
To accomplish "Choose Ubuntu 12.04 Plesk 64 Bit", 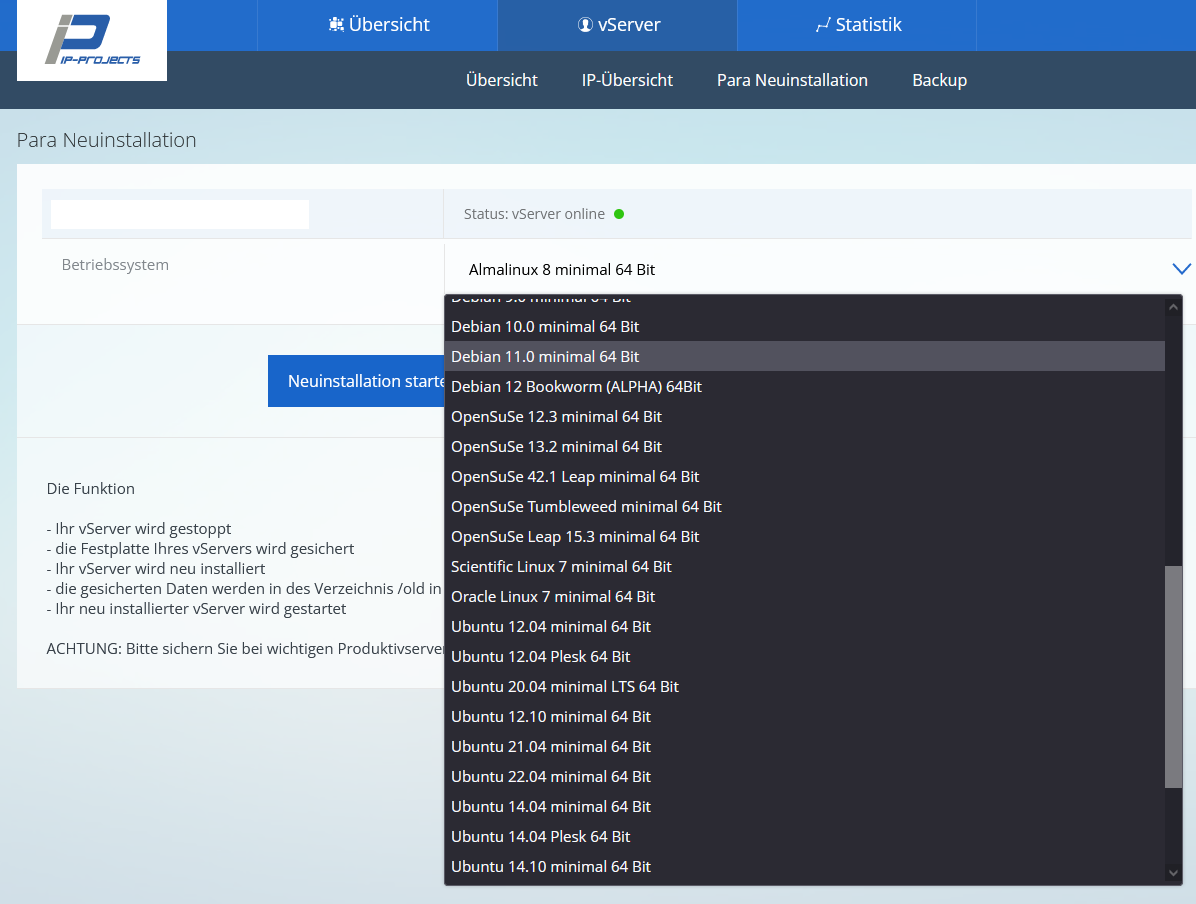I will (x=804, y=657).
